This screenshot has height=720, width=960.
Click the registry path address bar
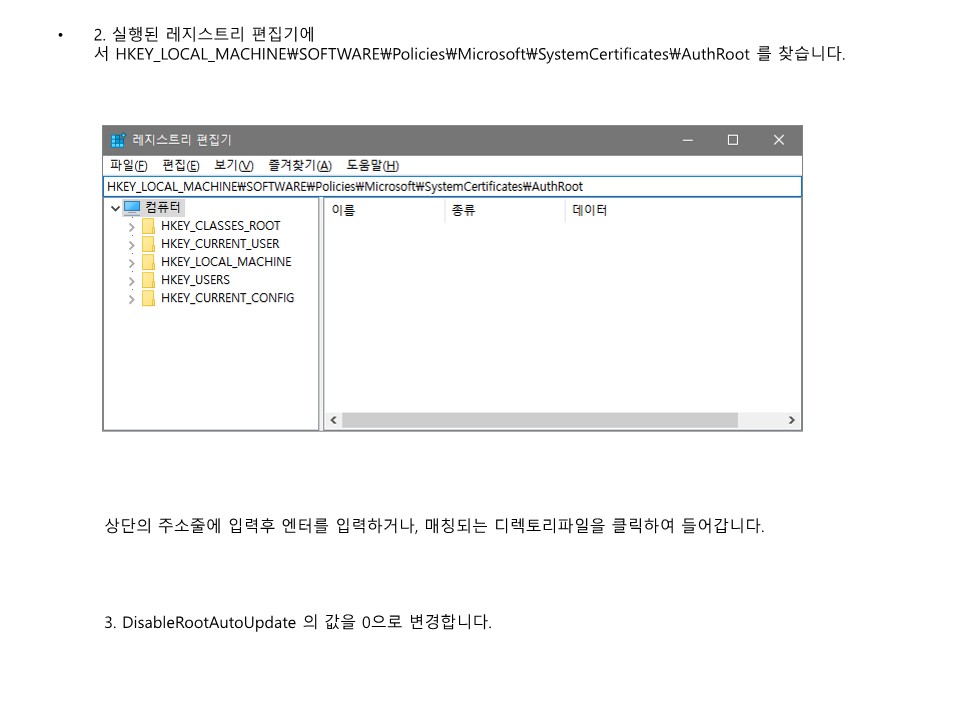[x=452, y=187]
